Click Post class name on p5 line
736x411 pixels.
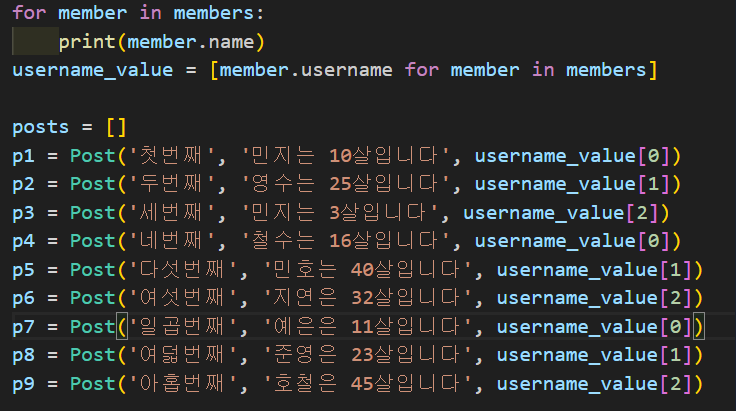tap(93, 270)
